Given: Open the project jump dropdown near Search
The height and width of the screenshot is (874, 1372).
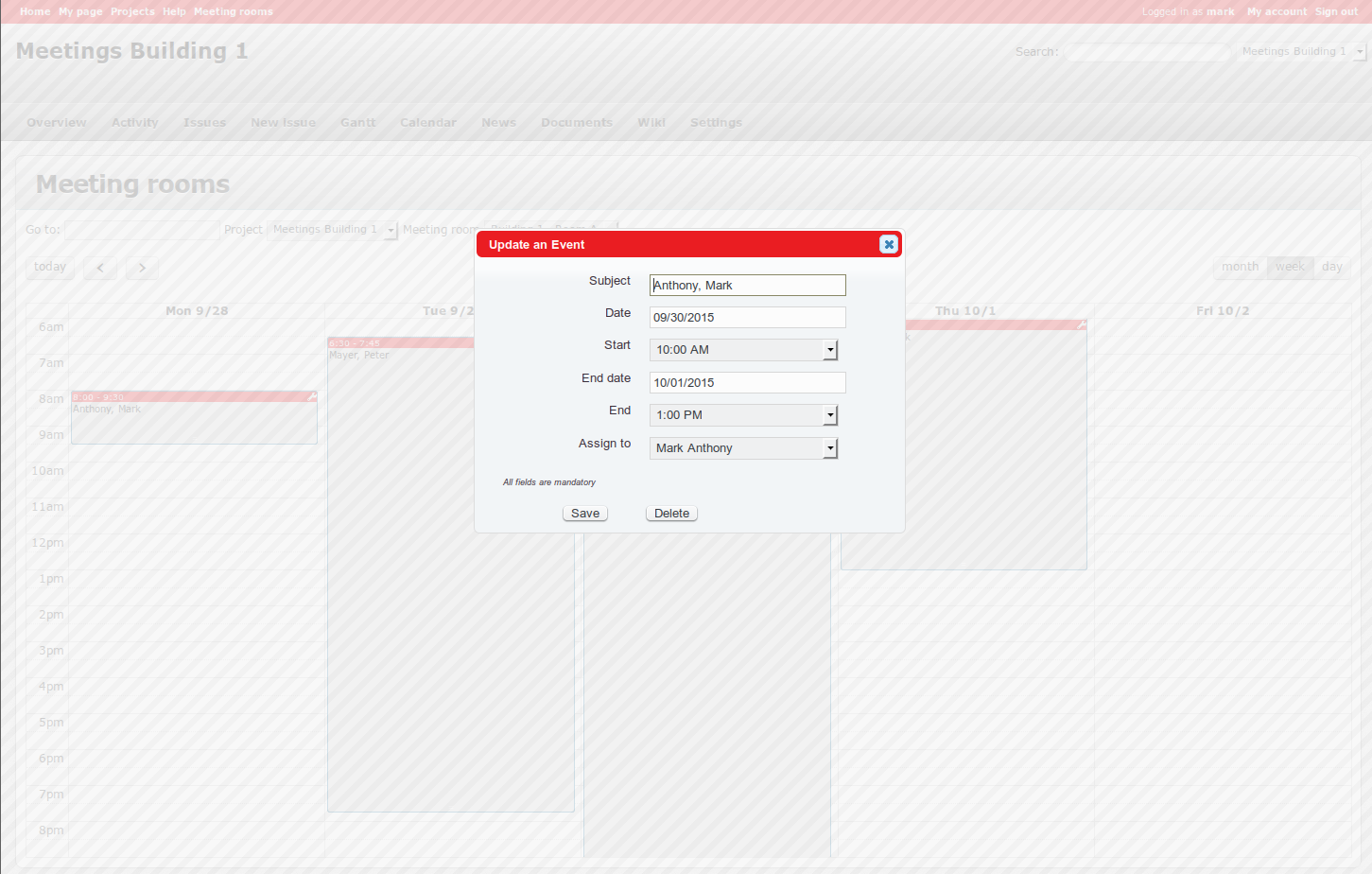Looking at the screenshot, I should [x=1301, y=52].
